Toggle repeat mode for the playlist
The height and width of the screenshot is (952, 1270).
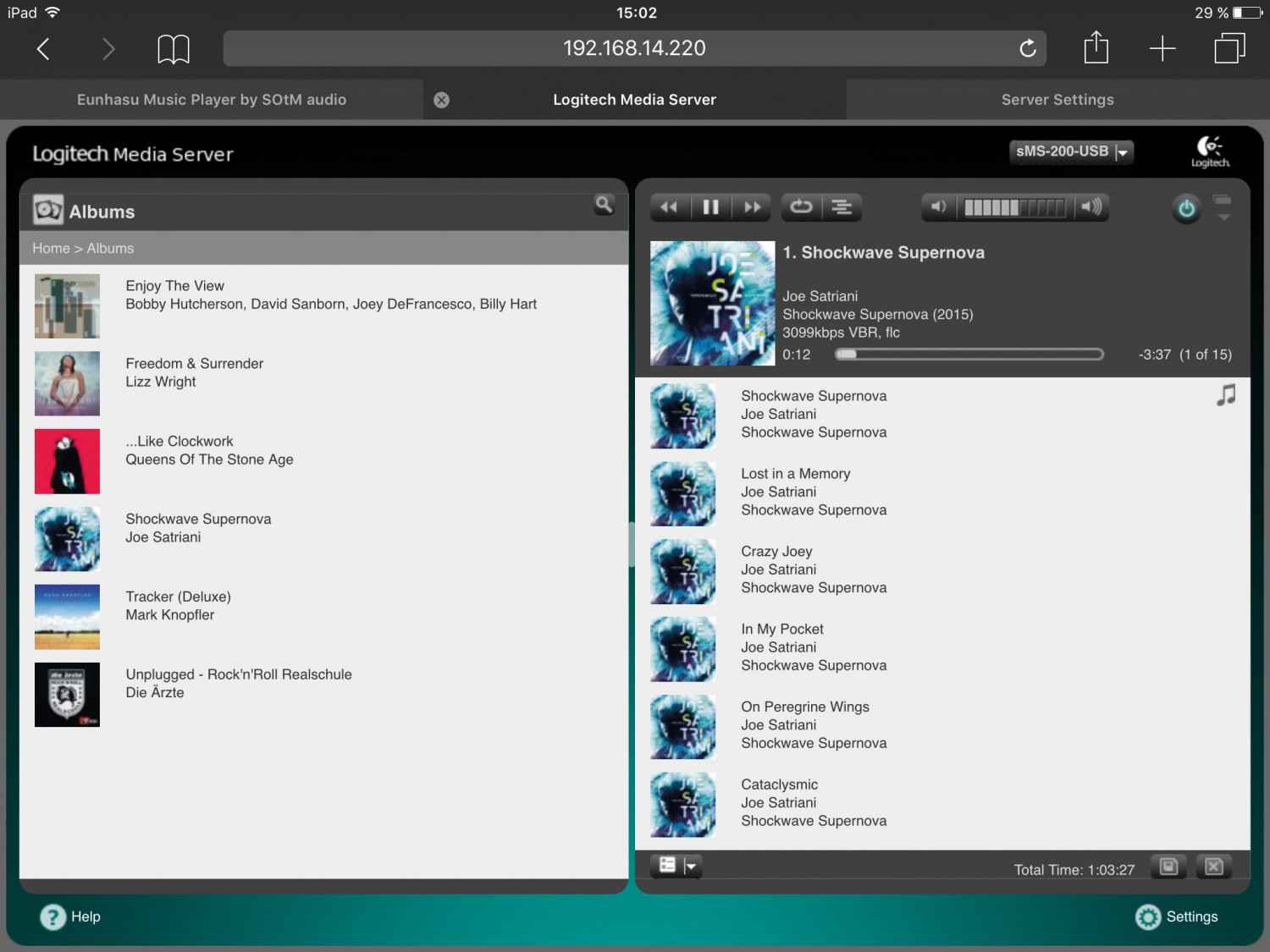(x=801, y=207)
